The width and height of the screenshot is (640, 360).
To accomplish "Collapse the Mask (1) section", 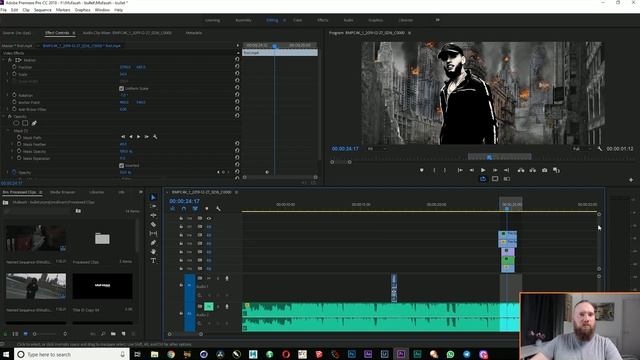I will coord(8,131).
